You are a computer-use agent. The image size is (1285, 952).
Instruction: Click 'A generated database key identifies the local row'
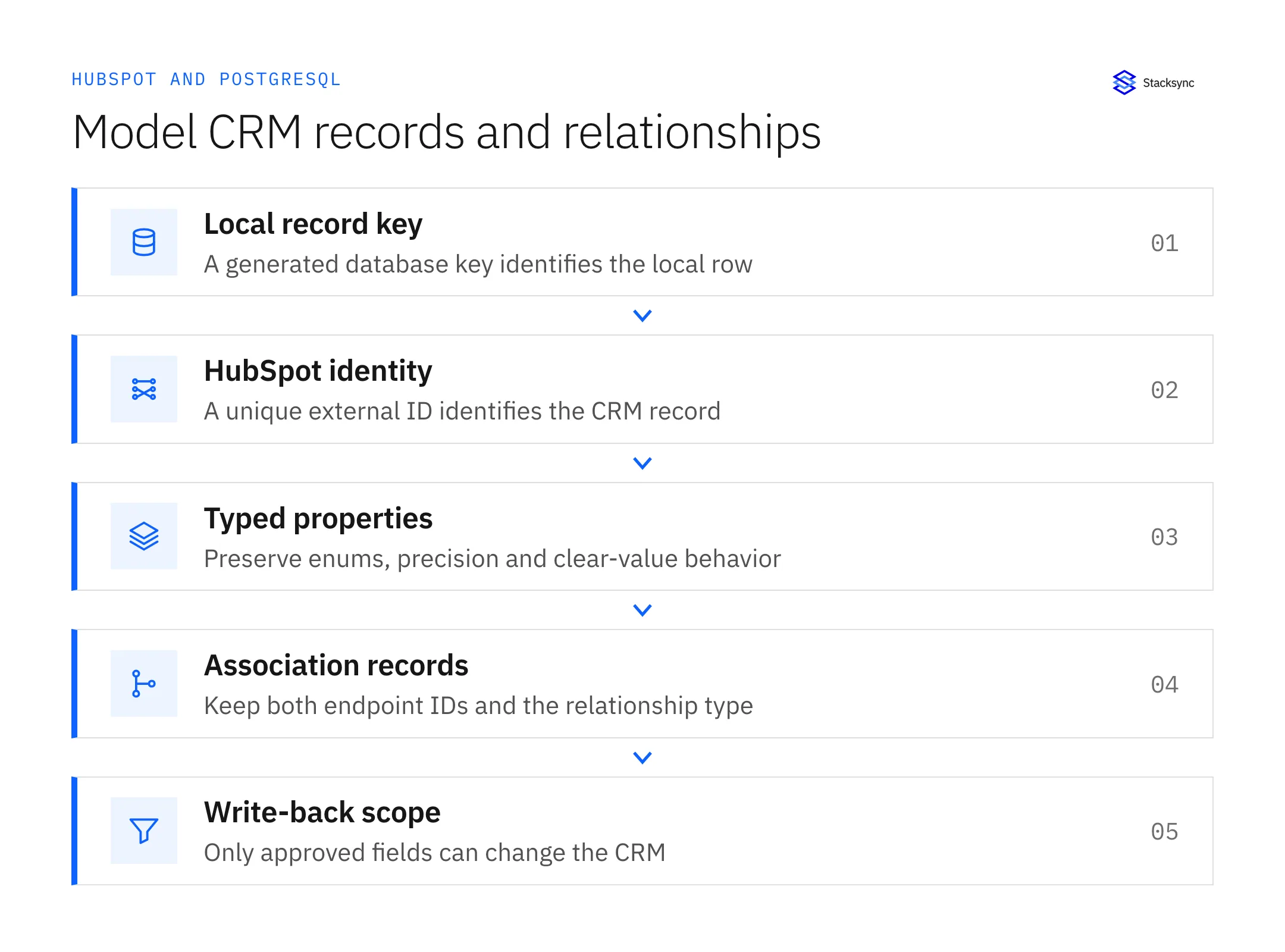[478, 265]
